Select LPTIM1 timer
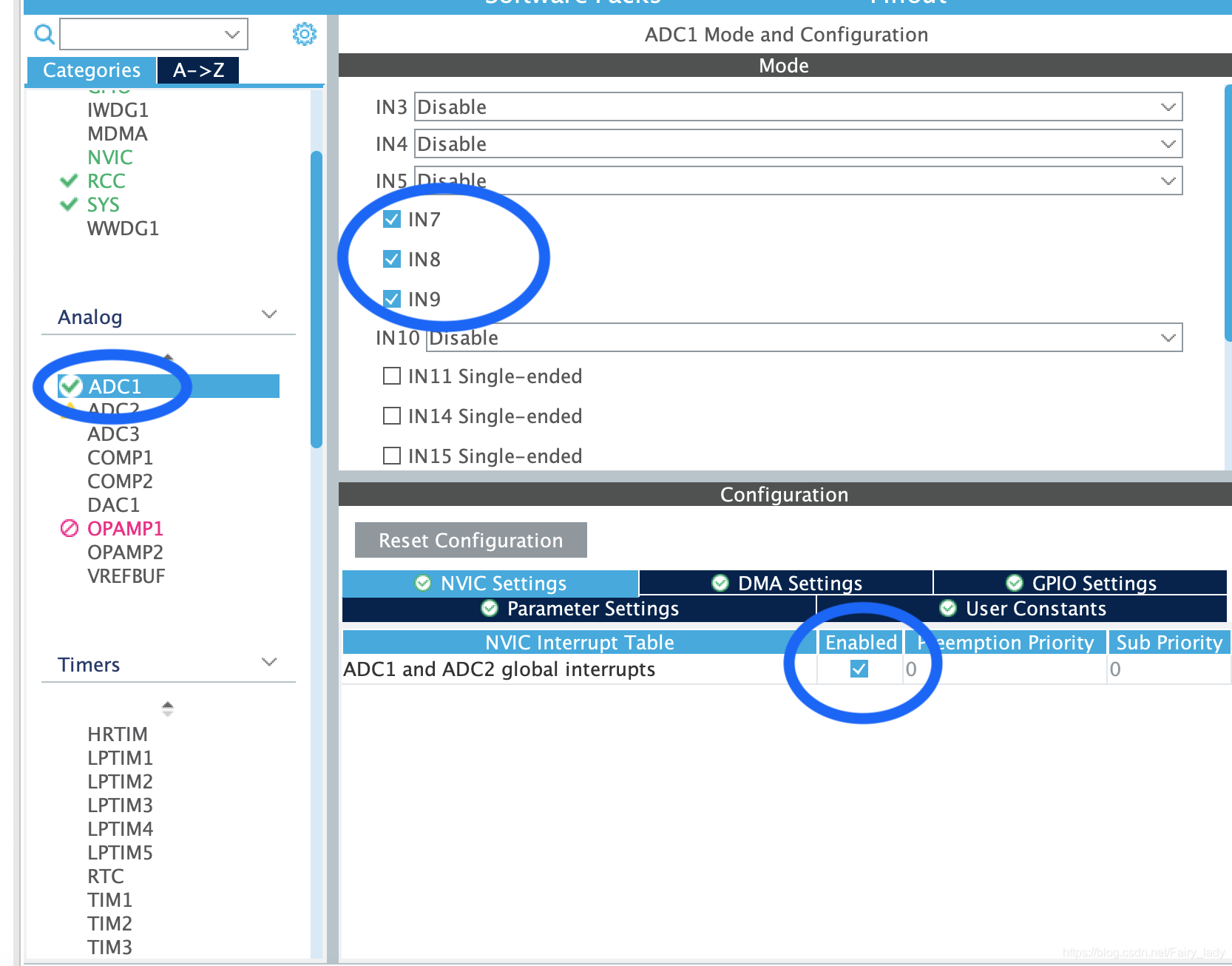1232x966 pixels. (x=120, y=757)
